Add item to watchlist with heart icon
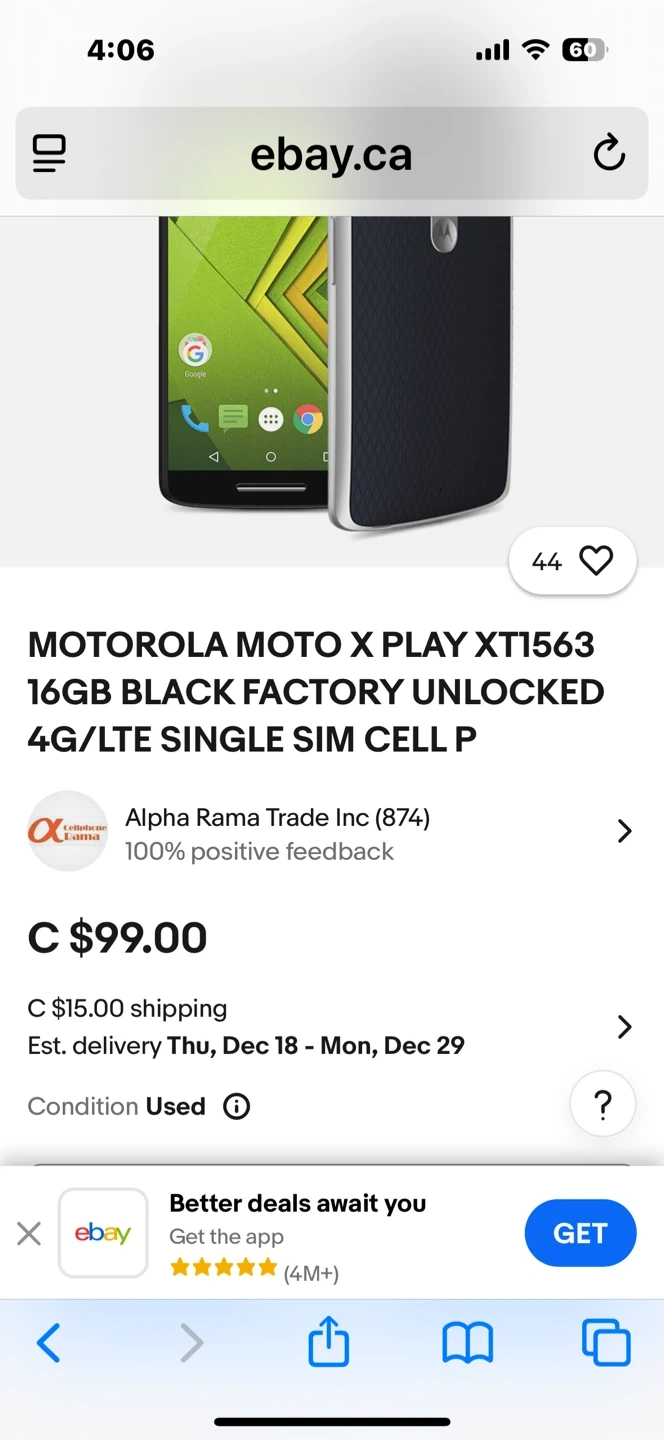 point(596,562)
